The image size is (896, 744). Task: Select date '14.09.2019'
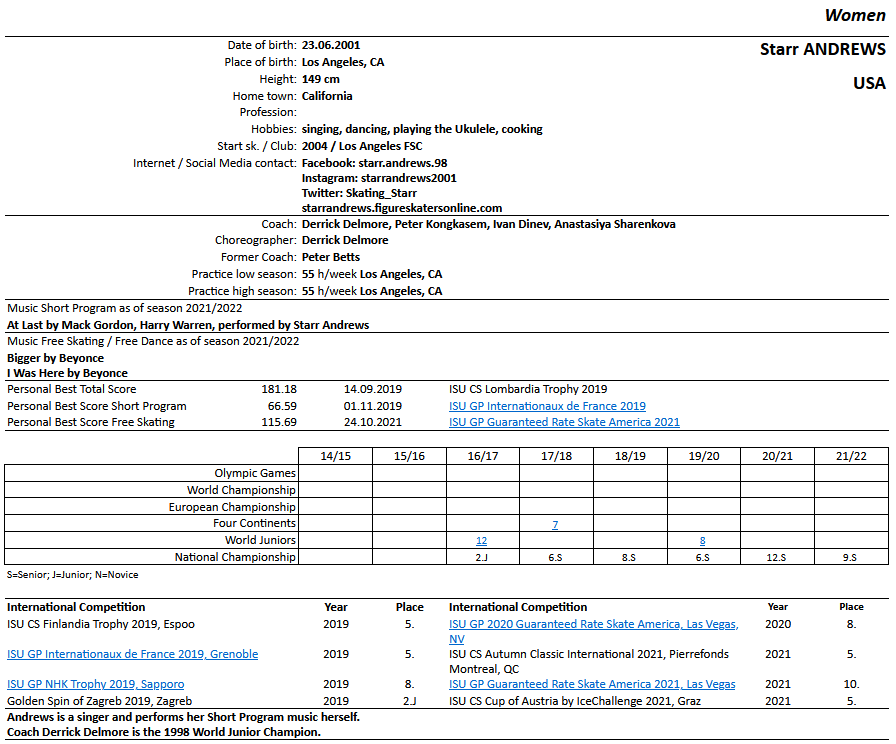pos(373,389)
